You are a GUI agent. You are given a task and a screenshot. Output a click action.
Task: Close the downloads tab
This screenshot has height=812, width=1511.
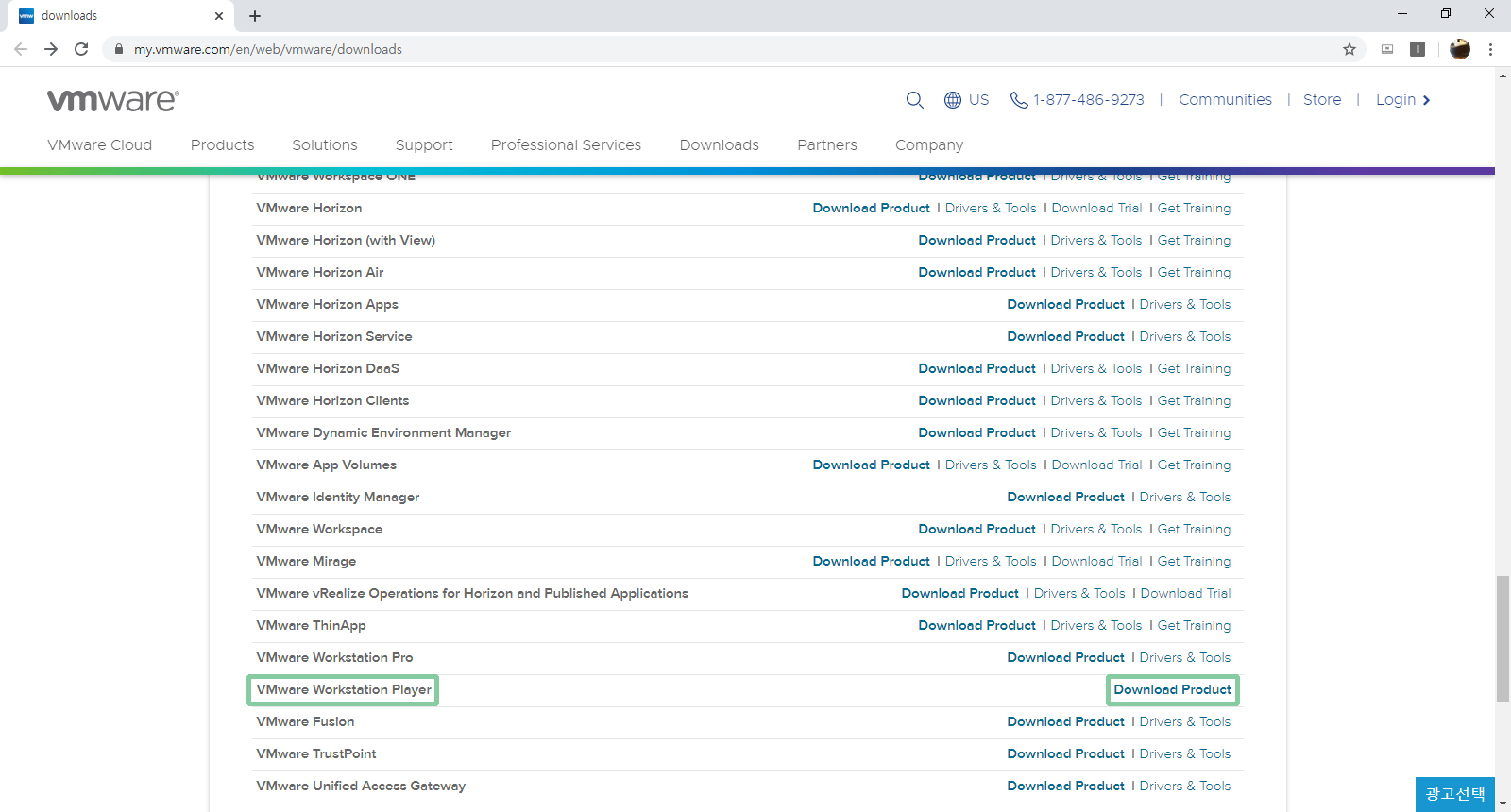(219, 16)
